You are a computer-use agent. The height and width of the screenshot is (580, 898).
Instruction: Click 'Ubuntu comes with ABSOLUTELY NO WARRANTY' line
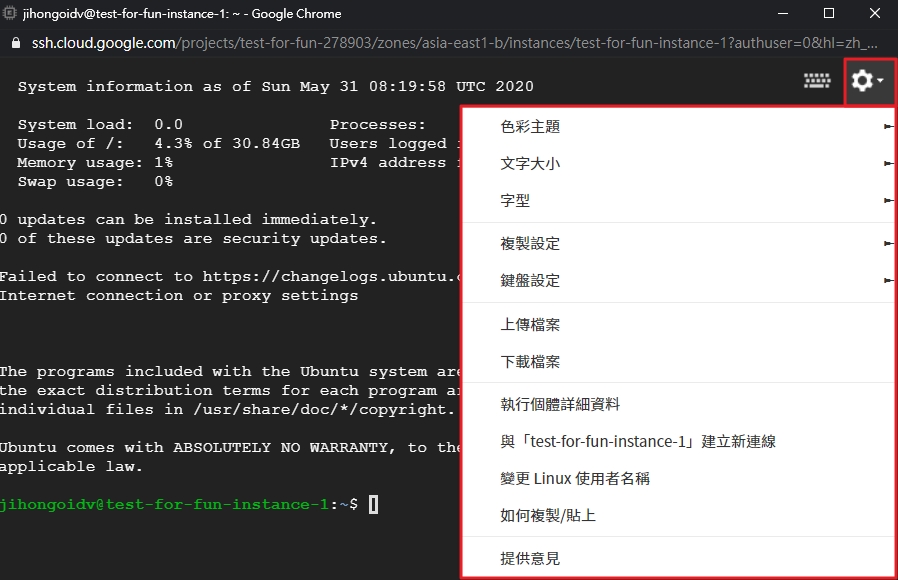pyautogui.click(x=230, y=447)
